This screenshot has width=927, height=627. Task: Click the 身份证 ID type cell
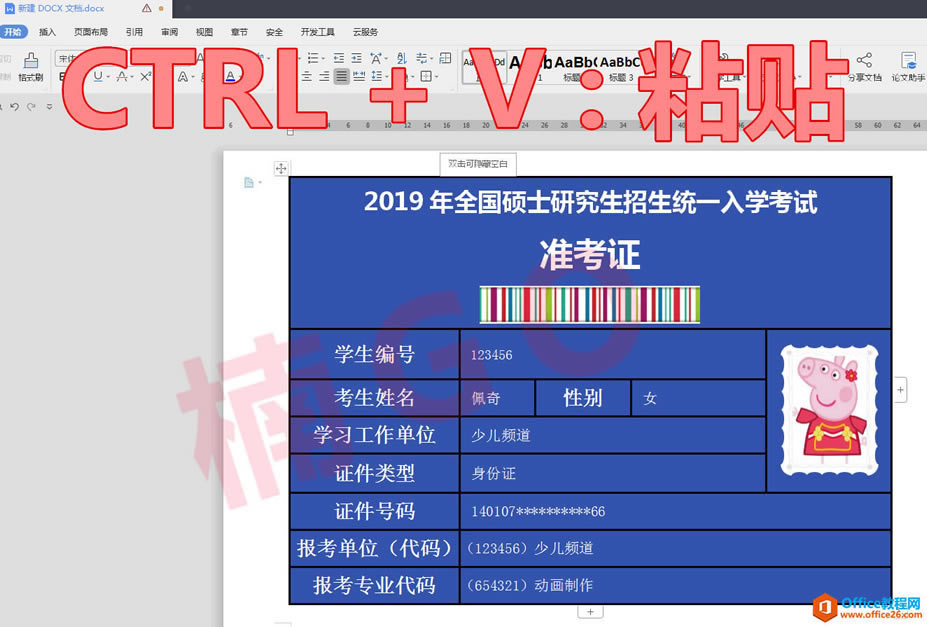click(x=612, y=473)
